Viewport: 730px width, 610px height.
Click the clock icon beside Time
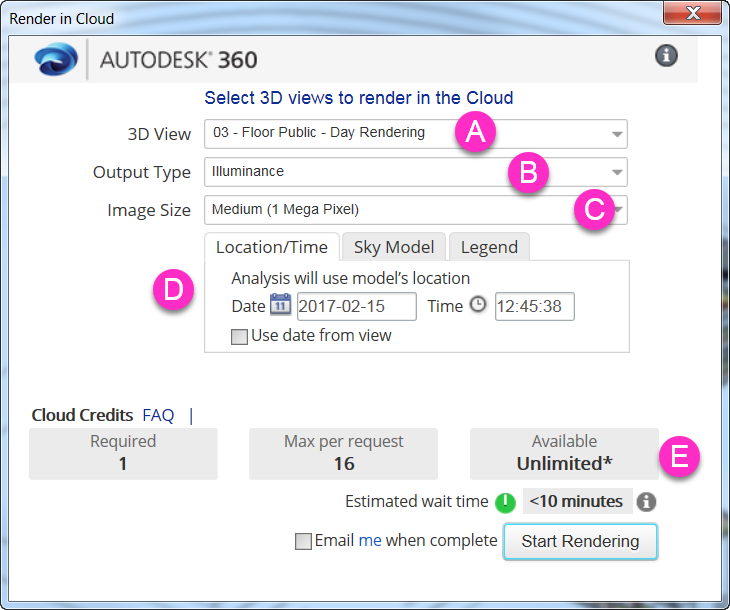pos(477,305)
